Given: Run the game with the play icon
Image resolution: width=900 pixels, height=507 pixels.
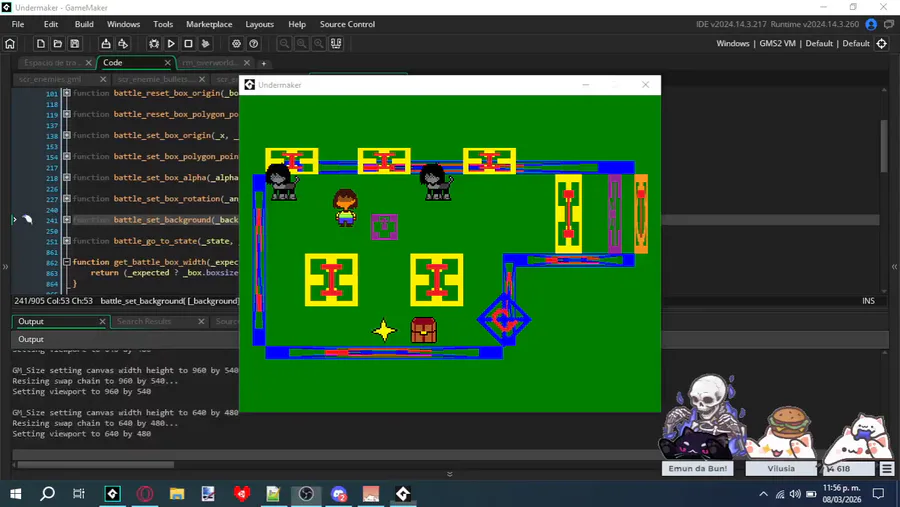Looking at the screenshot, I should [x=171, y=44].
